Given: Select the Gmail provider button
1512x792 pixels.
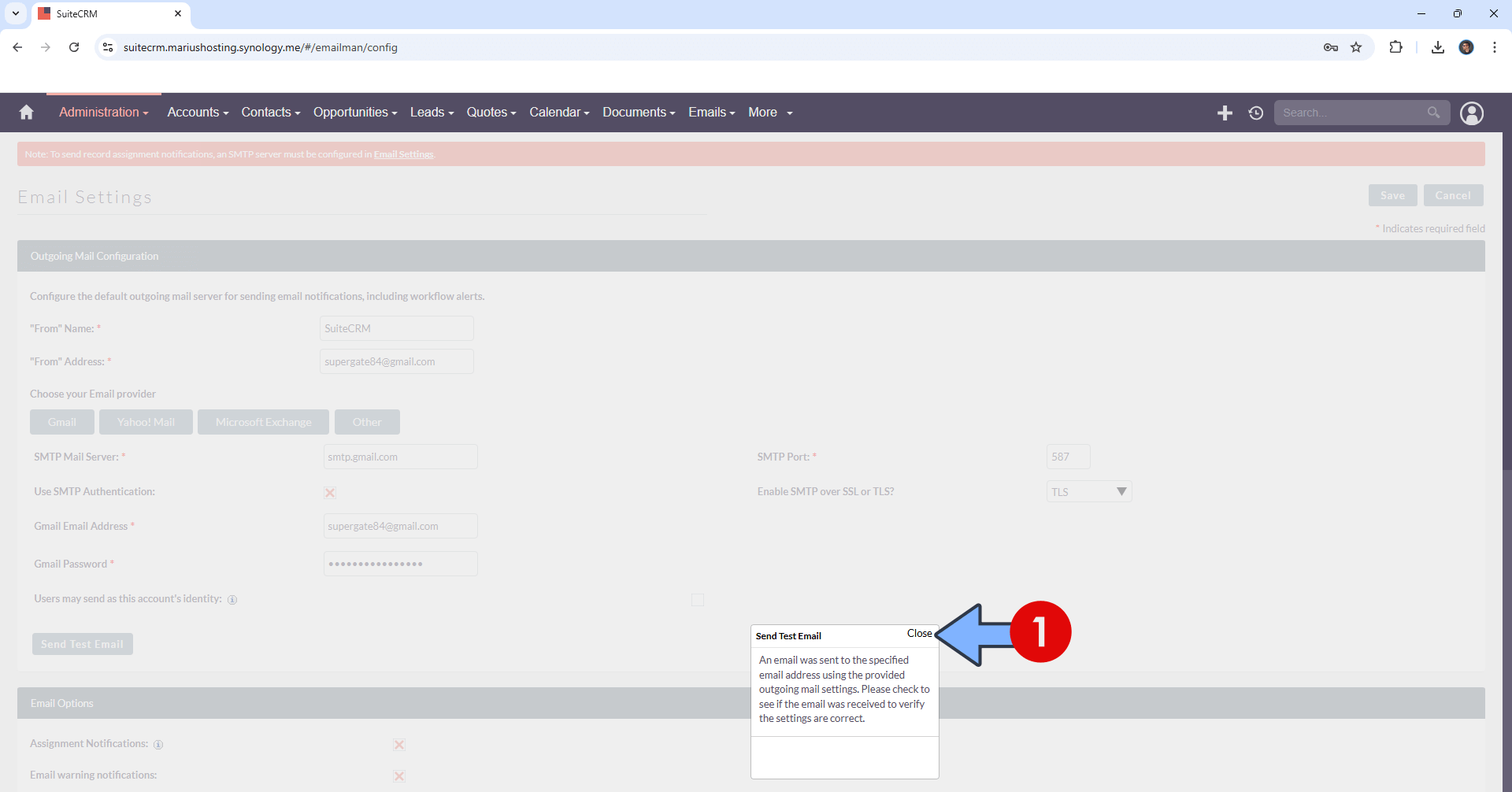Looking at the screenshot, I should click(x=62, y=422).
